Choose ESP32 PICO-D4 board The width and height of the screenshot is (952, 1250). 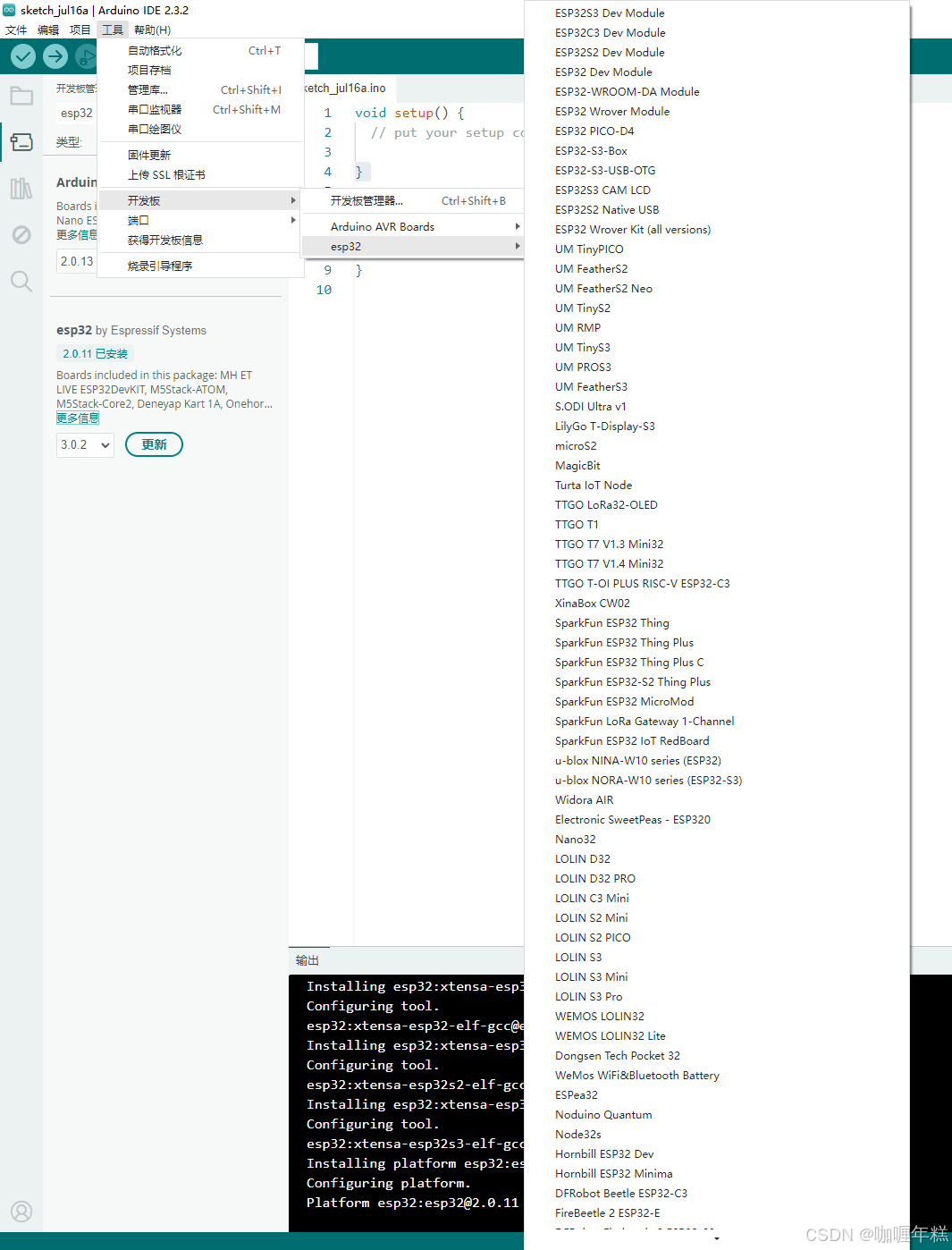pyautogui.click(x=717, y=131)
